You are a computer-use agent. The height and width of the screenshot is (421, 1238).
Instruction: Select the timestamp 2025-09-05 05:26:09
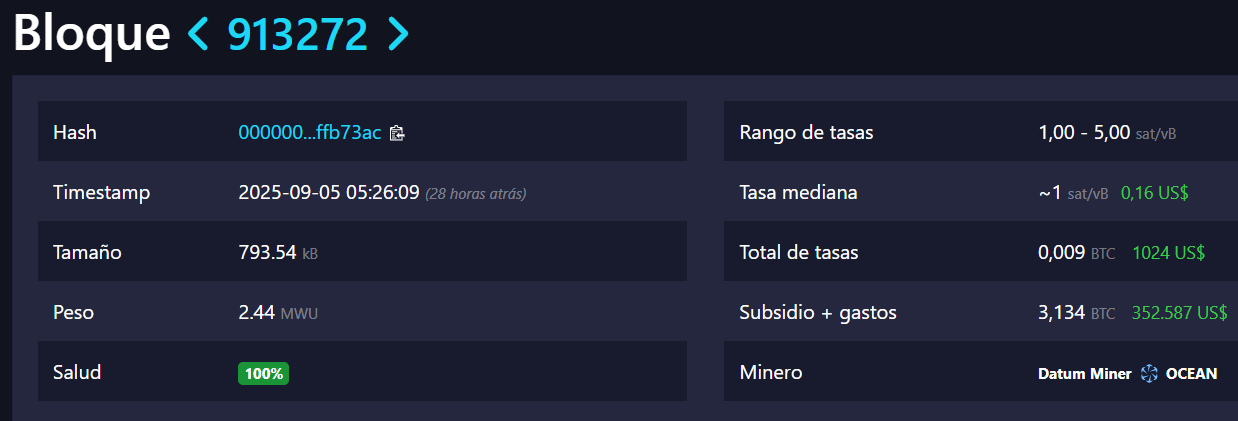point(328,193)
